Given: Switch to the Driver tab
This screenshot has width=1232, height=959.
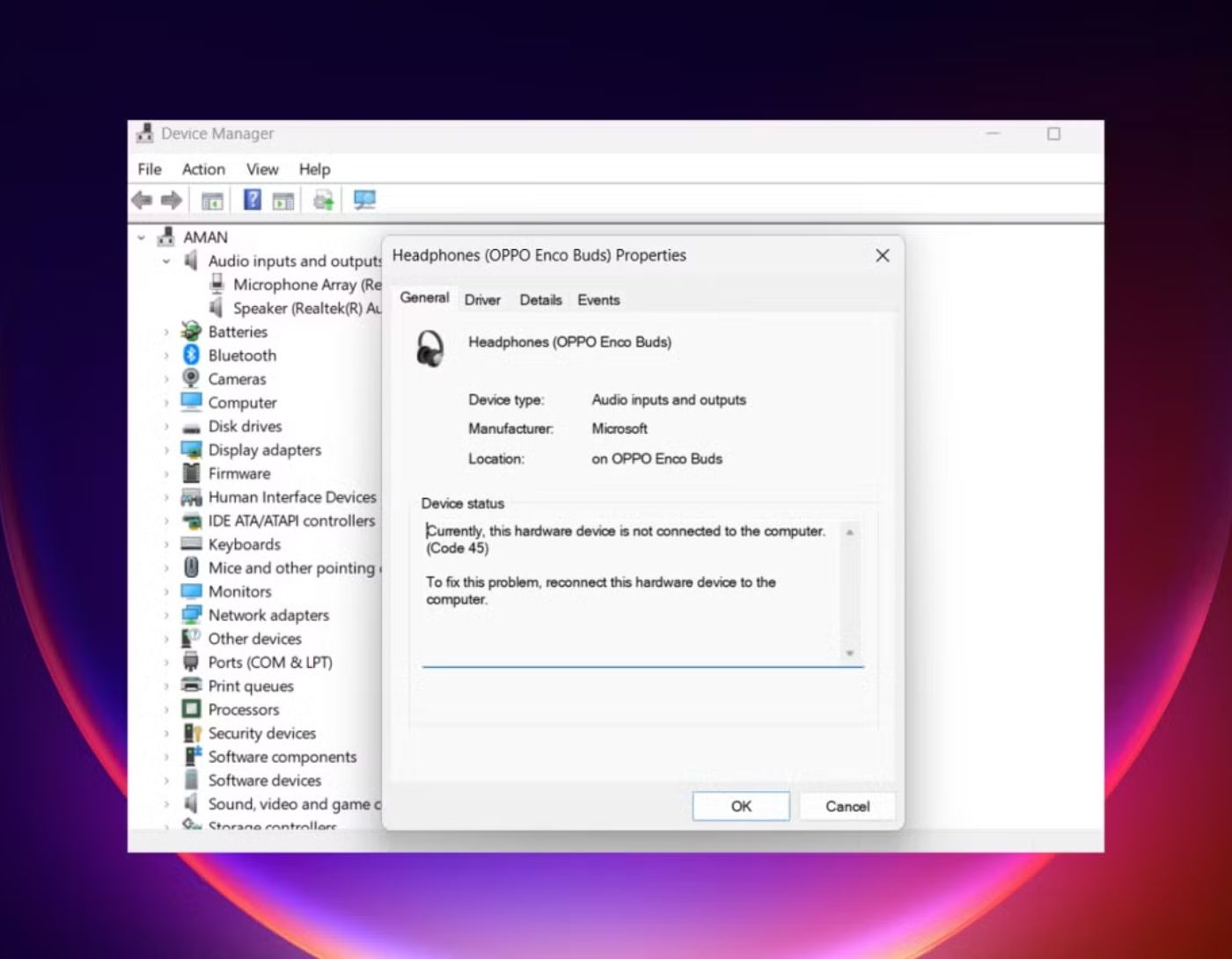Looking at the screenshot, I should (482, 300).
